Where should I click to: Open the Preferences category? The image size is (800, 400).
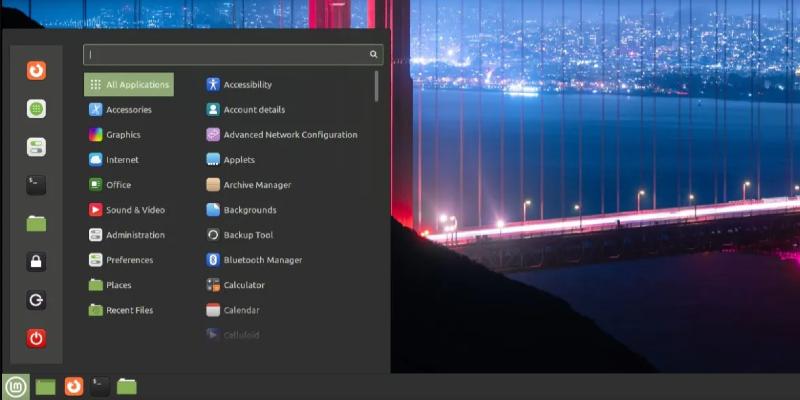[129, 260]
